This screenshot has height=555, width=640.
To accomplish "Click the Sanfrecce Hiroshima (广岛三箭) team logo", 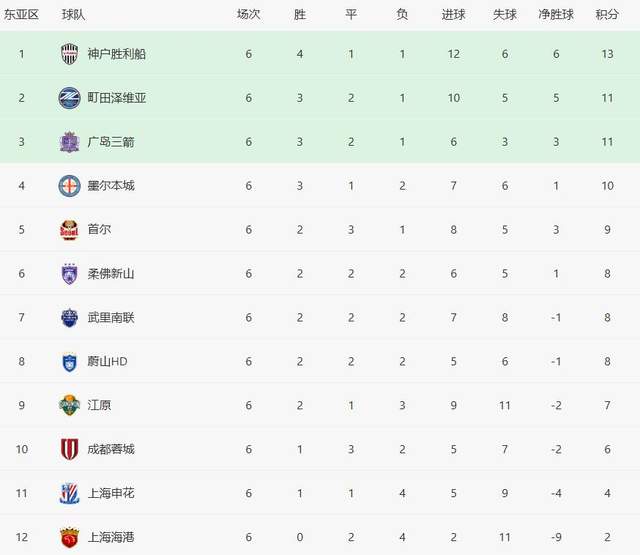I will pos(69,142).
